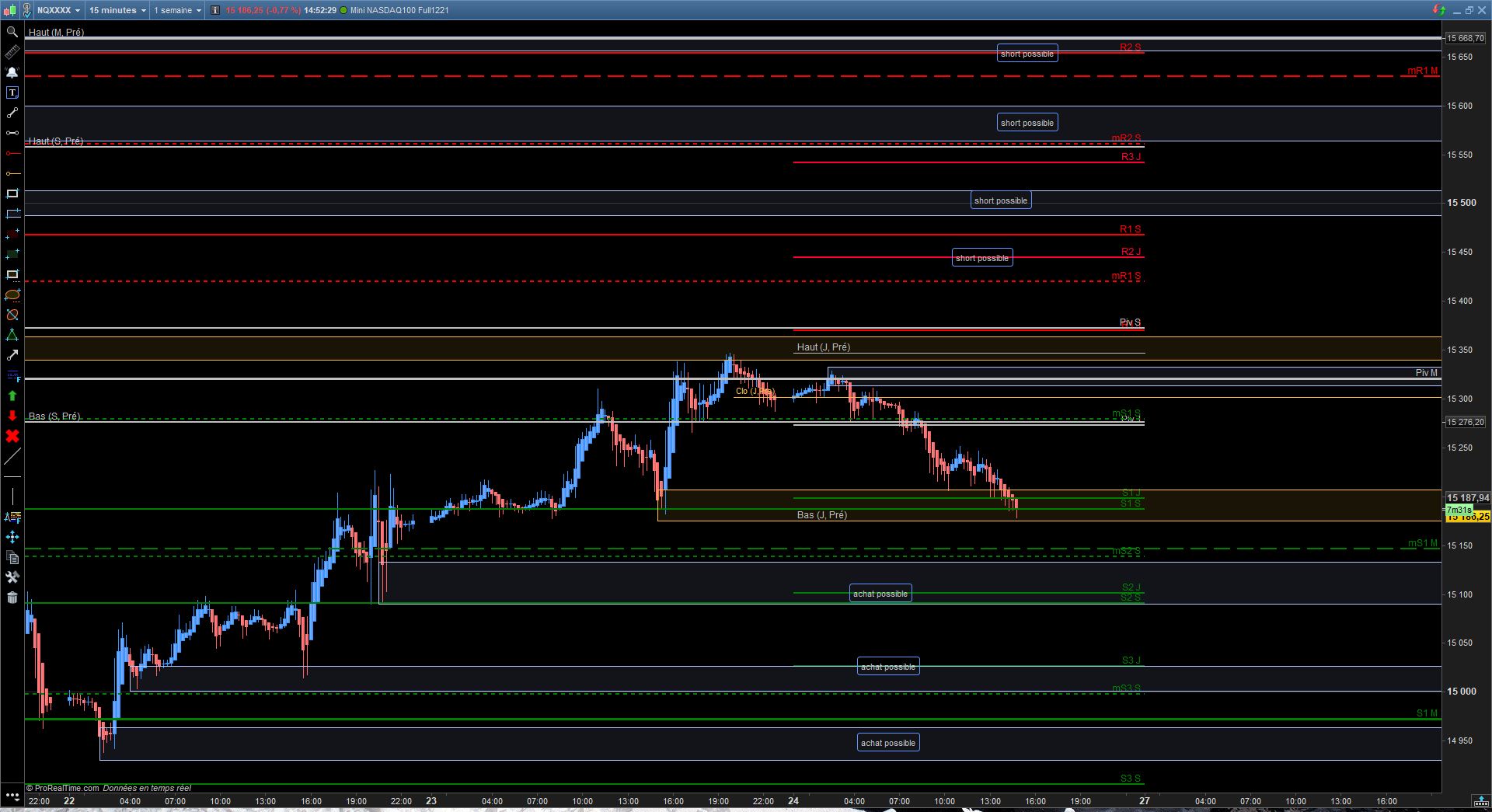Image resolution: width=1492 pixels, height=812 pixels.
Task: Select the diagonal segment drawing tool
Action: coord(12,113)
